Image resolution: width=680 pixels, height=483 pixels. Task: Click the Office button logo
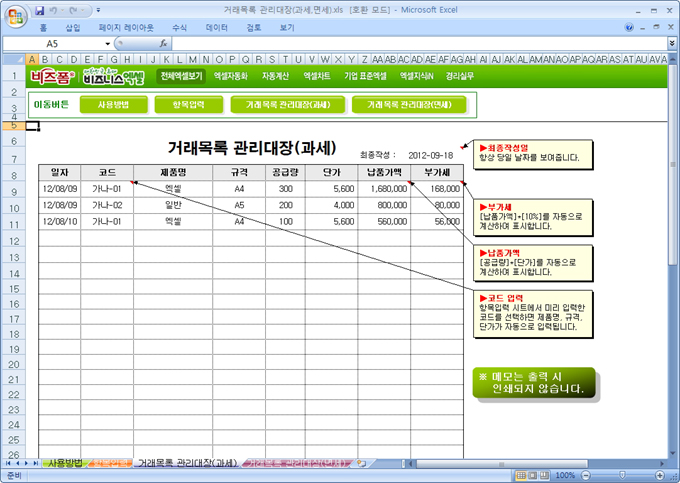[15, 17]
